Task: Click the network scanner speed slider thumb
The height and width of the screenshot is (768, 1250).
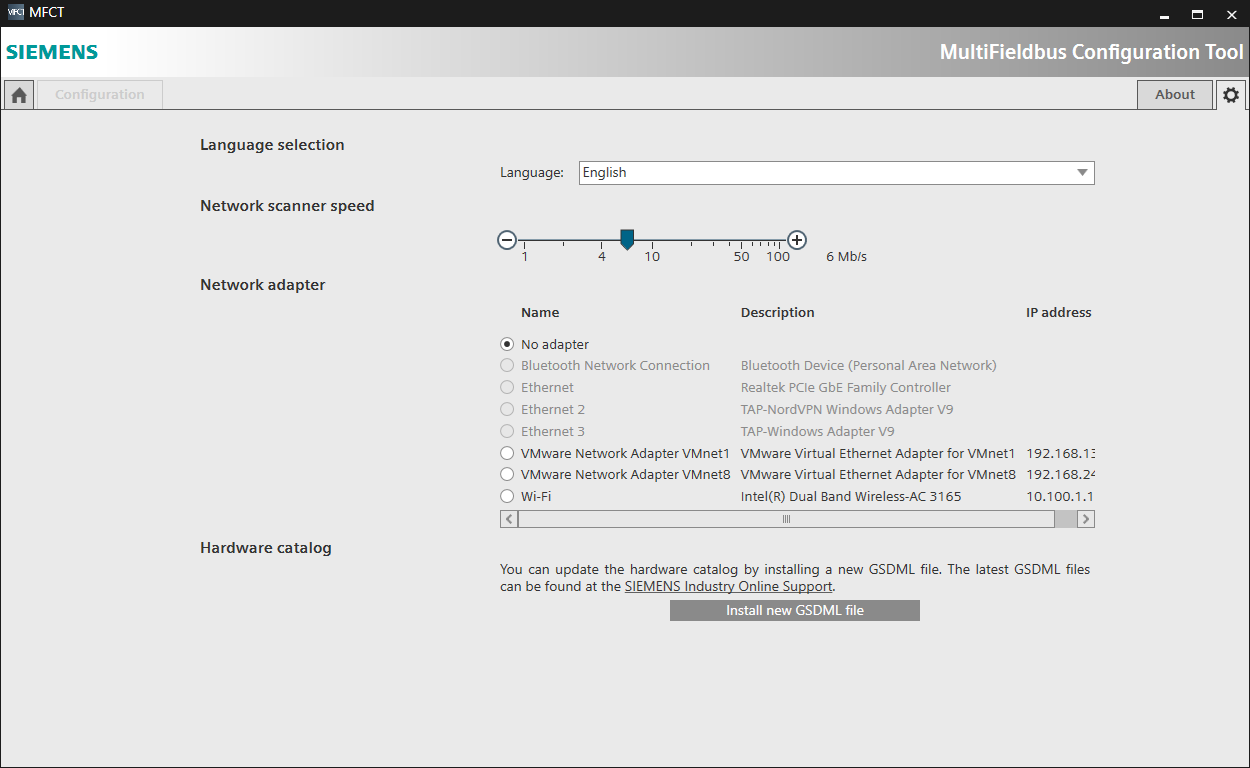Action: tap(627, 239)
